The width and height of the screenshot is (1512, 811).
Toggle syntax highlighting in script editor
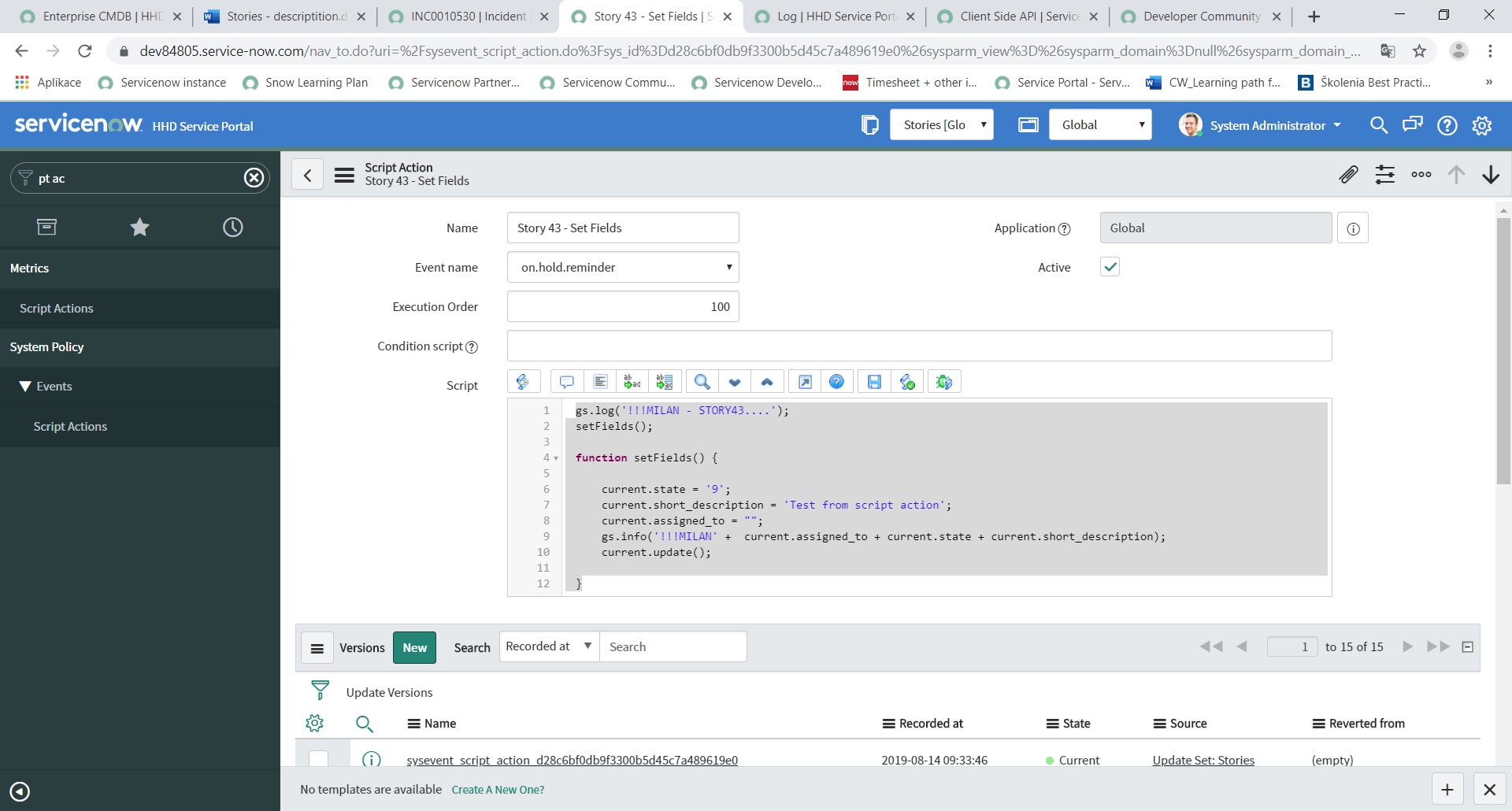pyautogui.click(x=523, y=382)
